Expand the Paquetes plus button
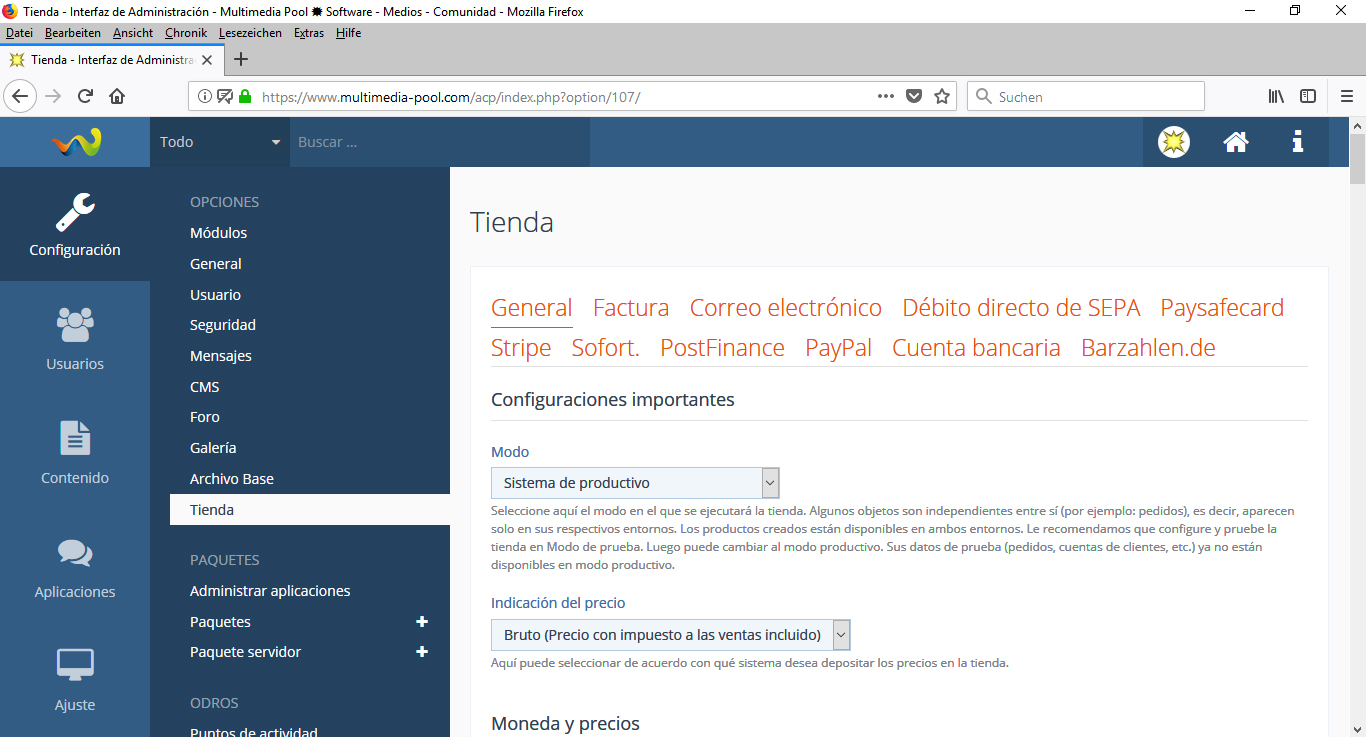This screenshot has width=1366, height=737. 422,622
